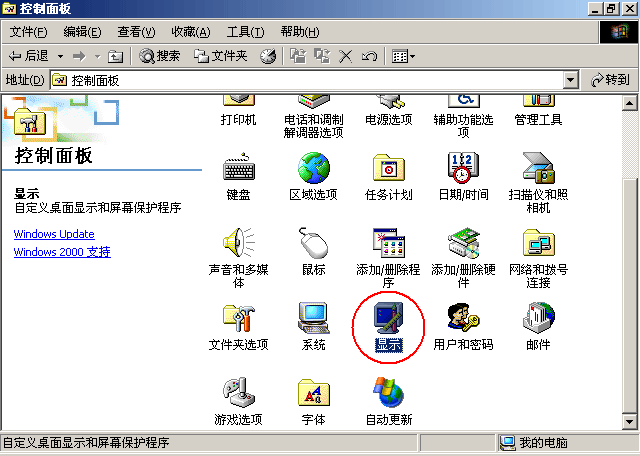This screenshot has height=456, width=640.
Task: Open the 鼠标 mouse icon
Action: (313, 242)
